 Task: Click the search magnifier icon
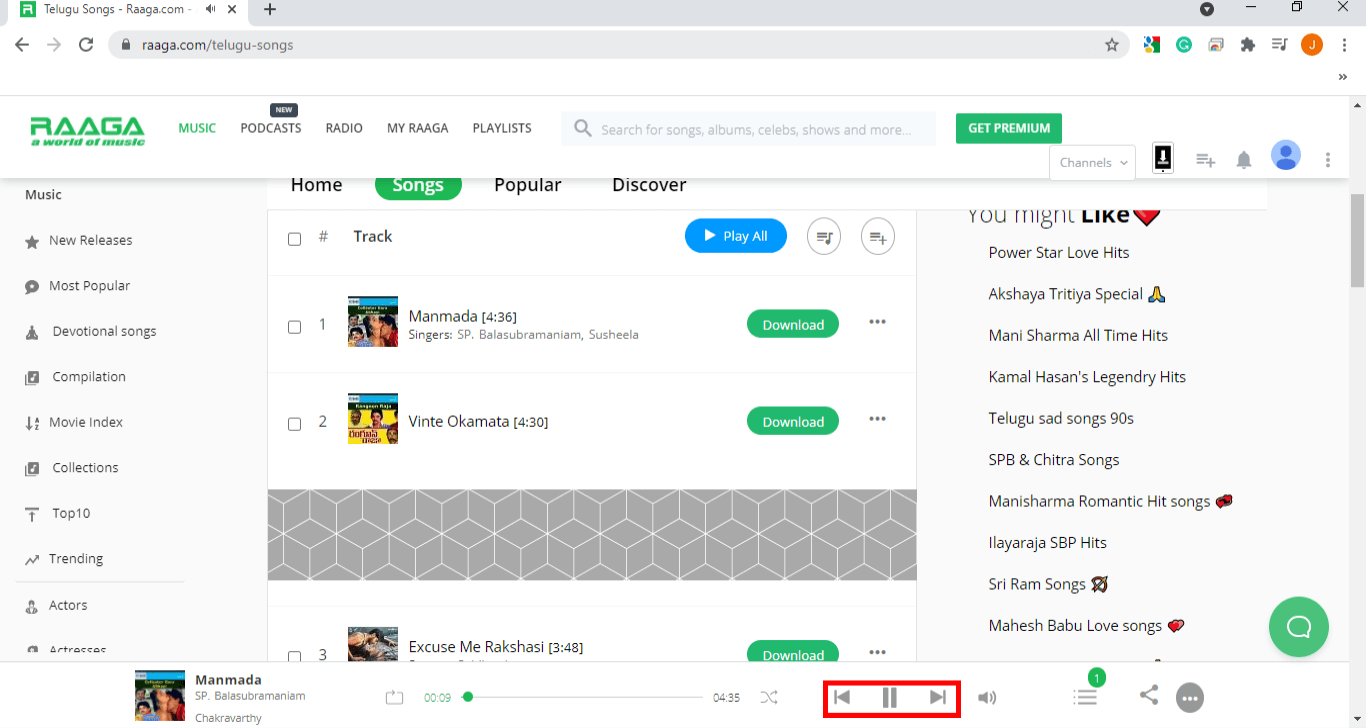click(x=583, y=129)
